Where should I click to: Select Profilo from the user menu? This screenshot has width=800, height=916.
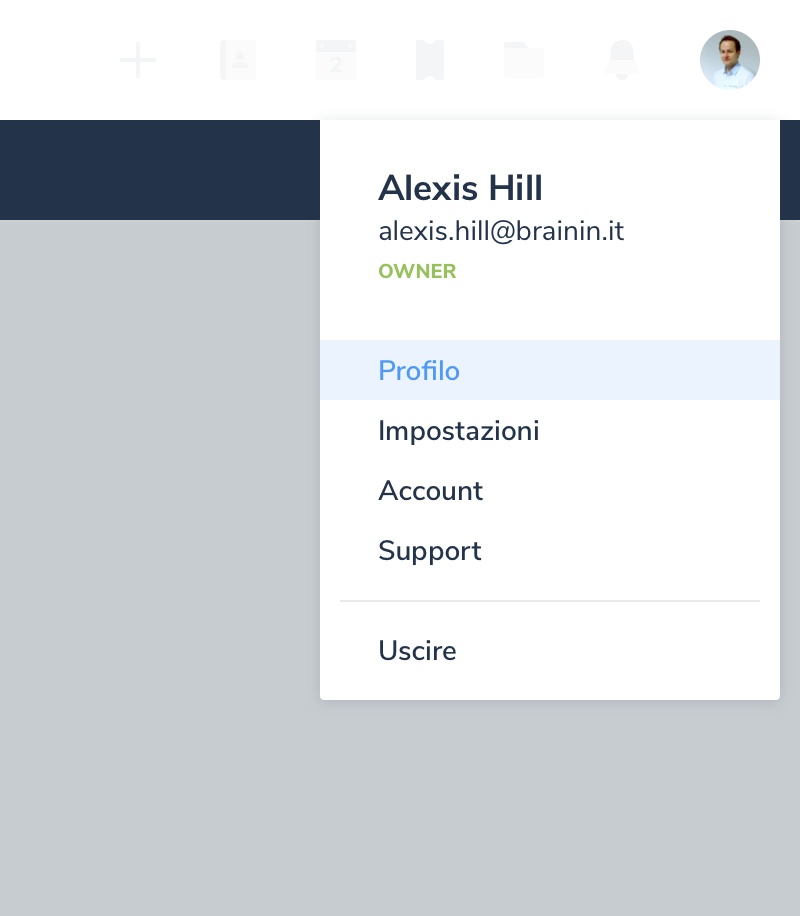pyautogui.click(x=419, y=371)
